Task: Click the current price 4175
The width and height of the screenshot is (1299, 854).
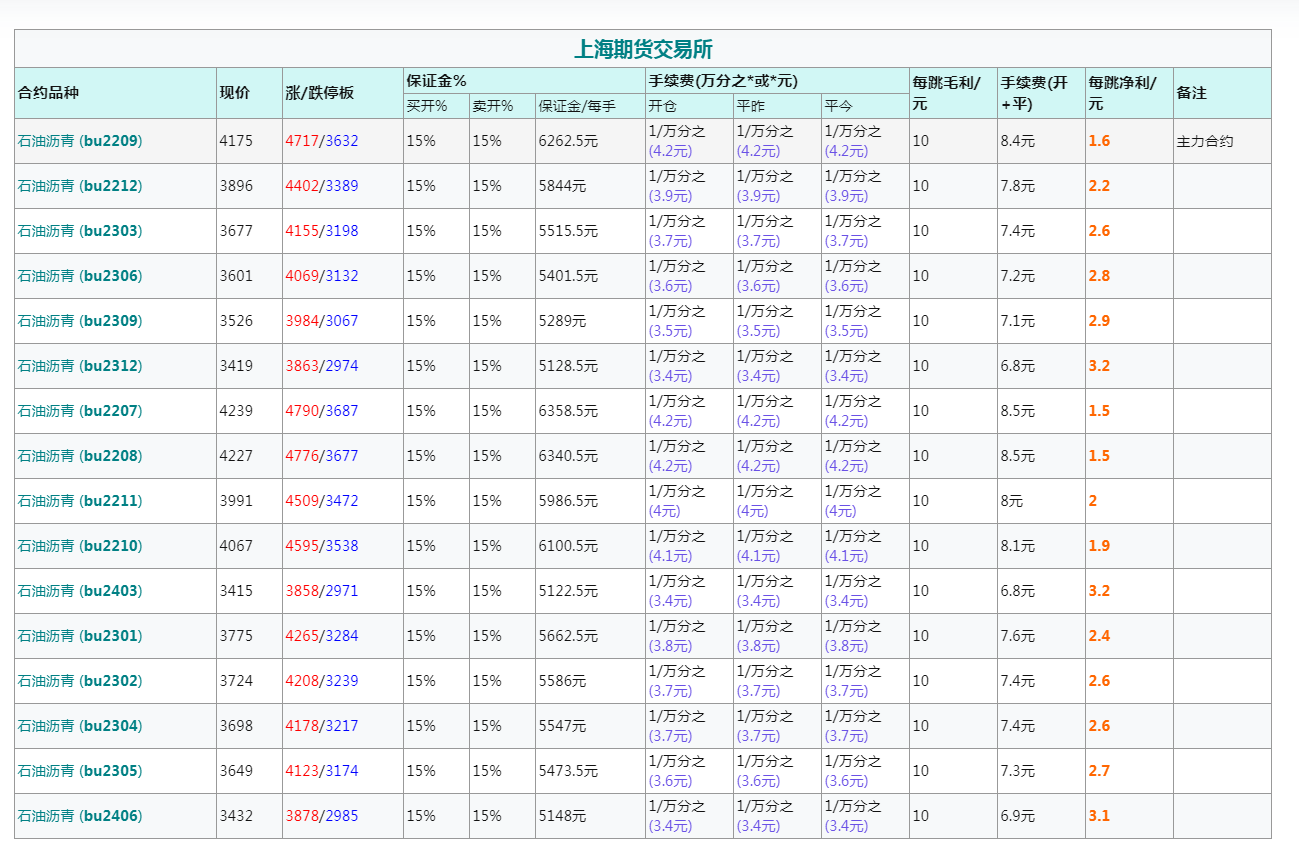Action: [x=236, y=141]
